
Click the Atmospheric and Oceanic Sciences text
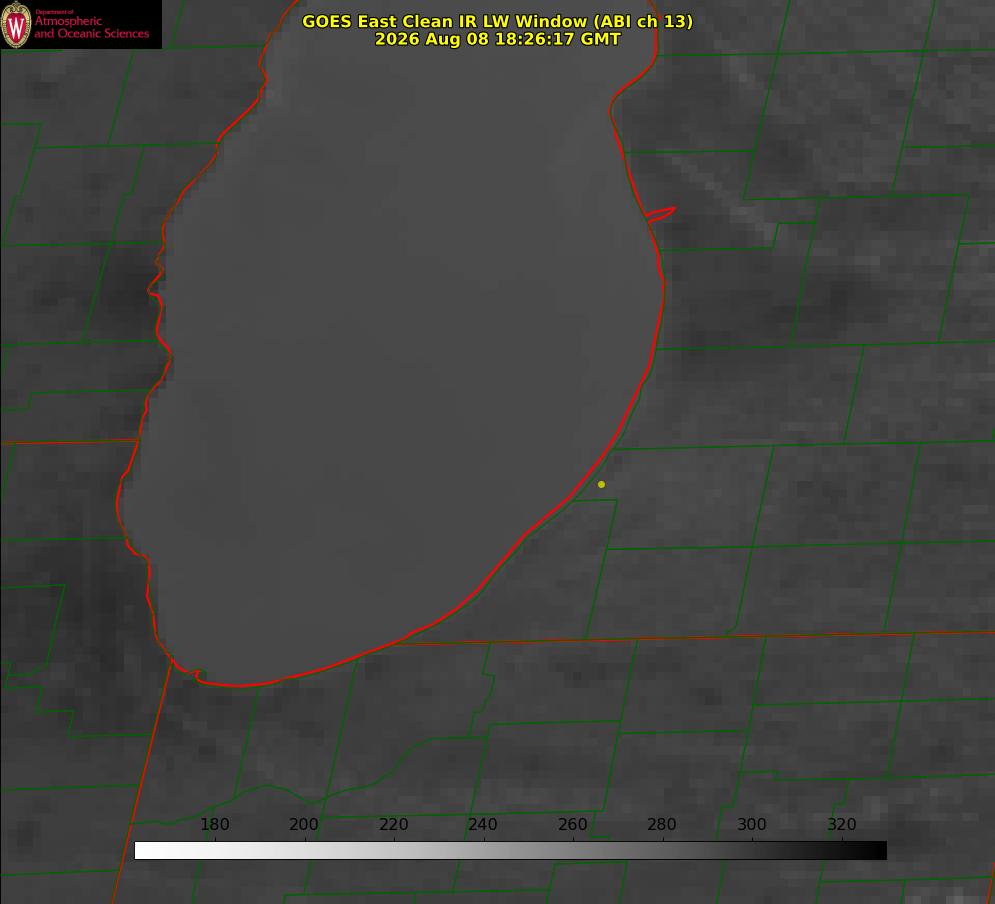(91, 27)
